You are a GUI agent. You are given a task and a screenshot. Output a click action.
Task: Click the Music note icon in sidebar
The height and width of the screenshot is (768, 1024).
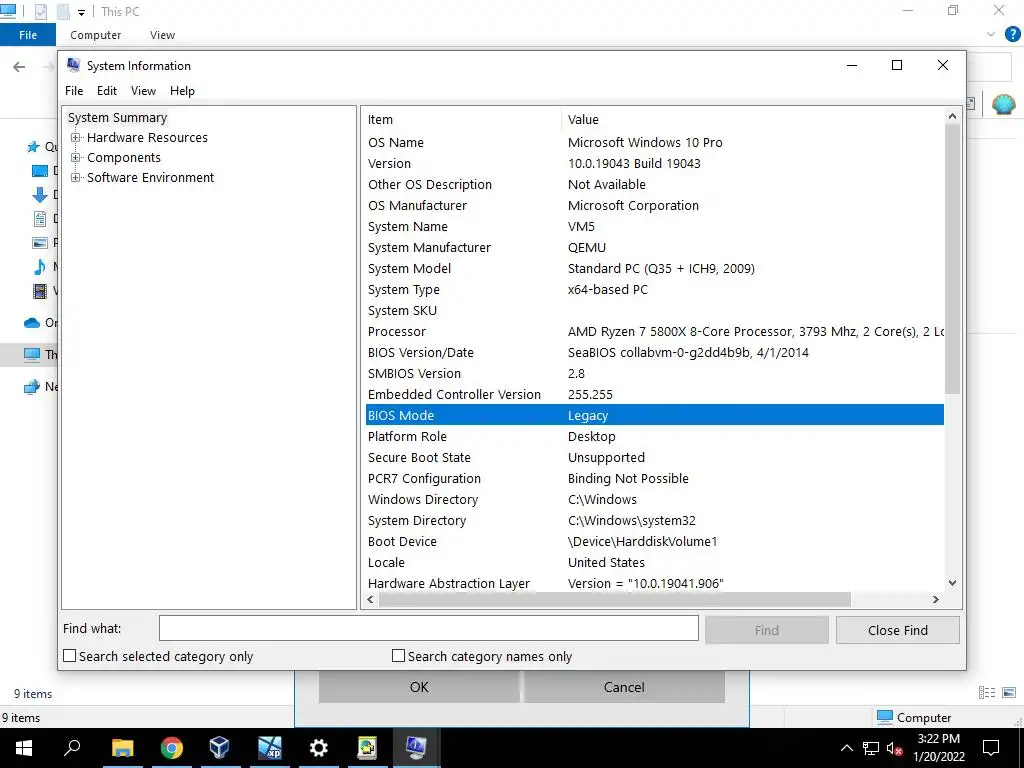pyautogui.click(x=40, y=266)
